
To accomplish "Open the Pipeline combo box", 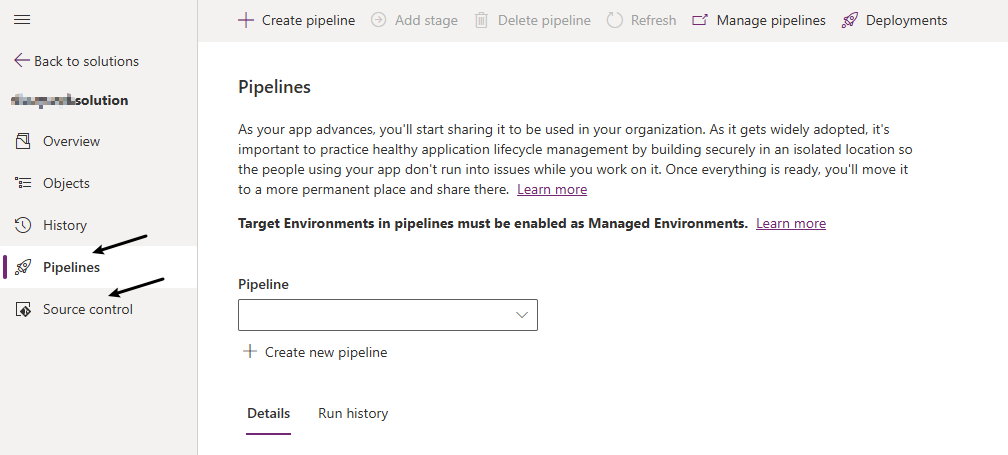I will pos(378,315).
